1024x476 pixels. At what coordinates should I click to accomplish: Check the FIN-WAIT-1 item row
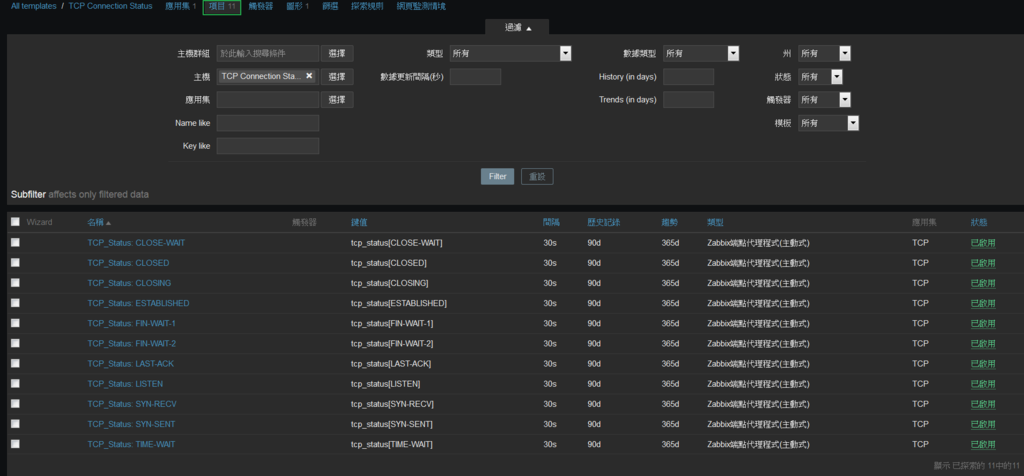[x=15, y=323]
